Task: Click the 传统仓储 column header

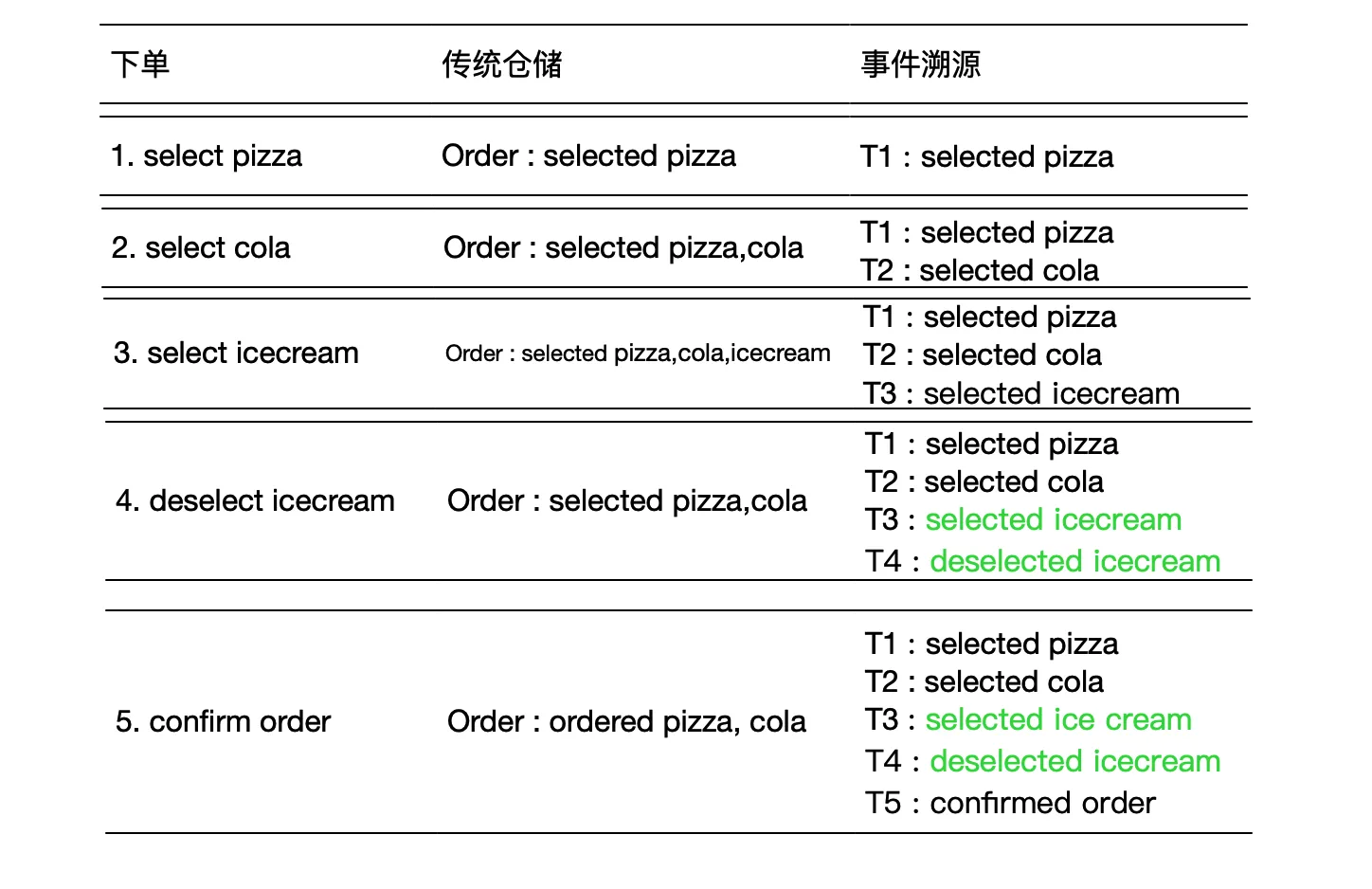Action: [502, 64]
